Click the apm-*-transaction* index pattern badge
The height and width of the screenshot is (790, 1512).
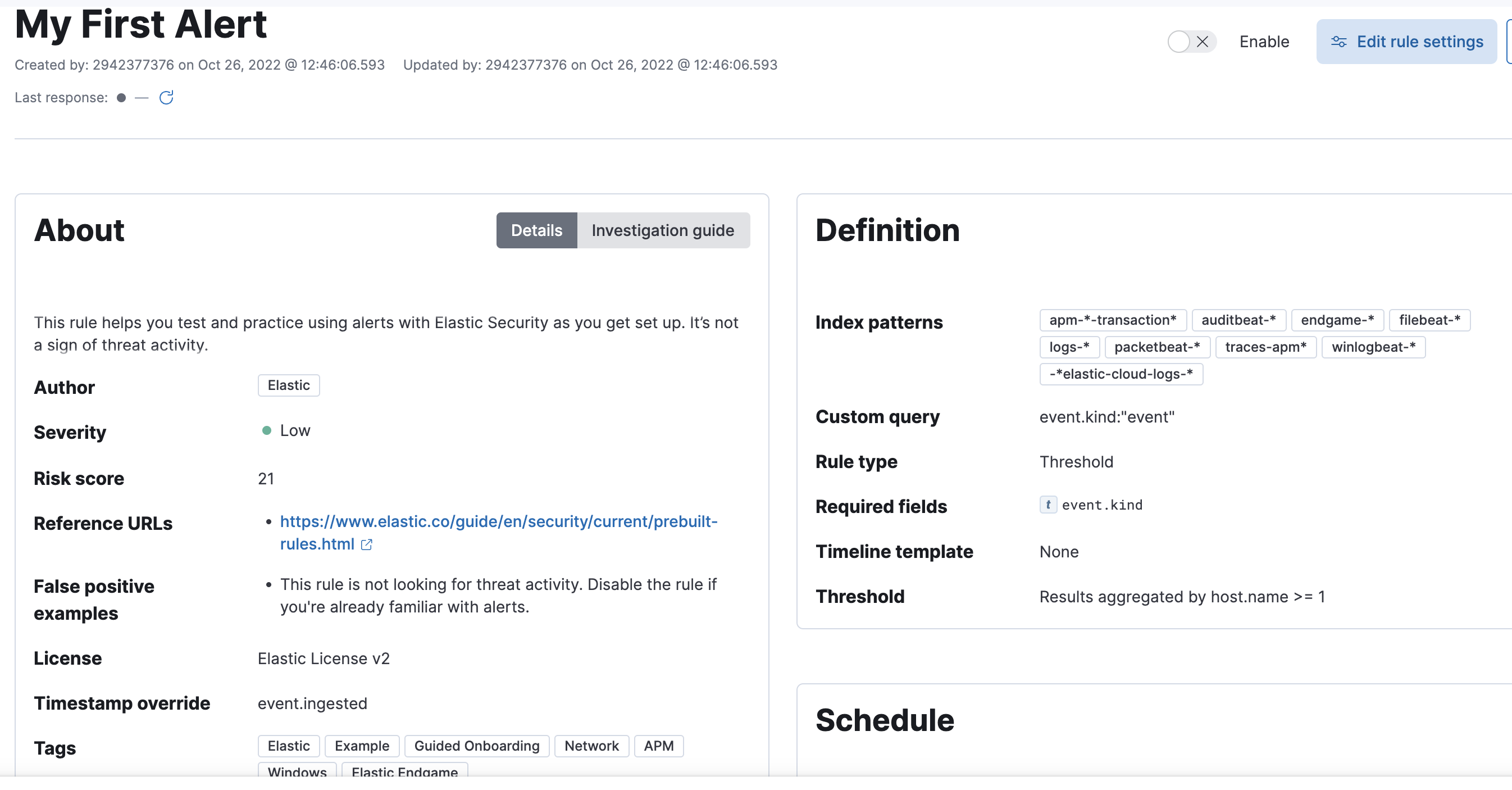pos(1112,320)
